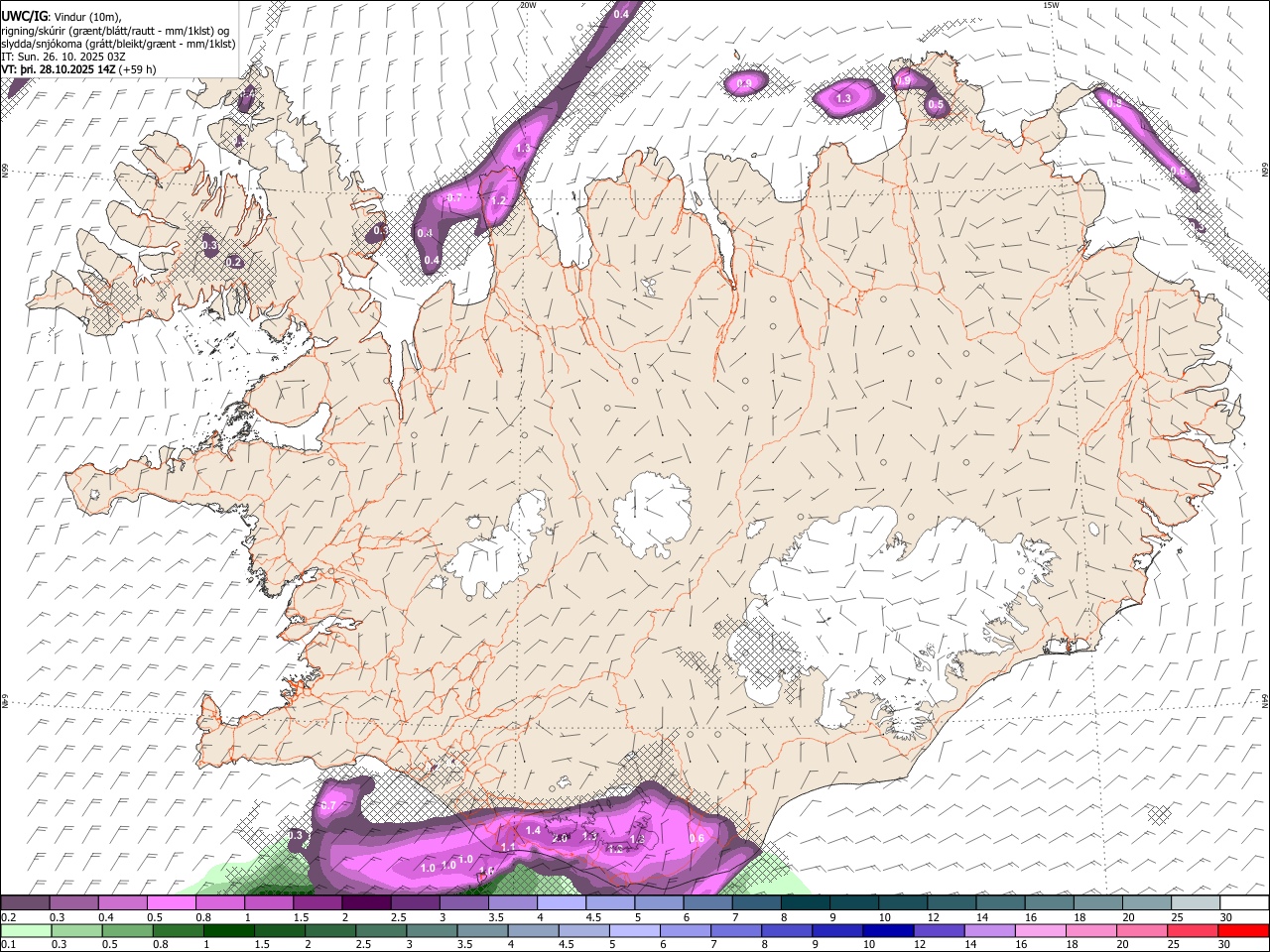Select lower-row green swatch starting at 0.5
Screen dimensions: 1270x952
pos(127,930)
